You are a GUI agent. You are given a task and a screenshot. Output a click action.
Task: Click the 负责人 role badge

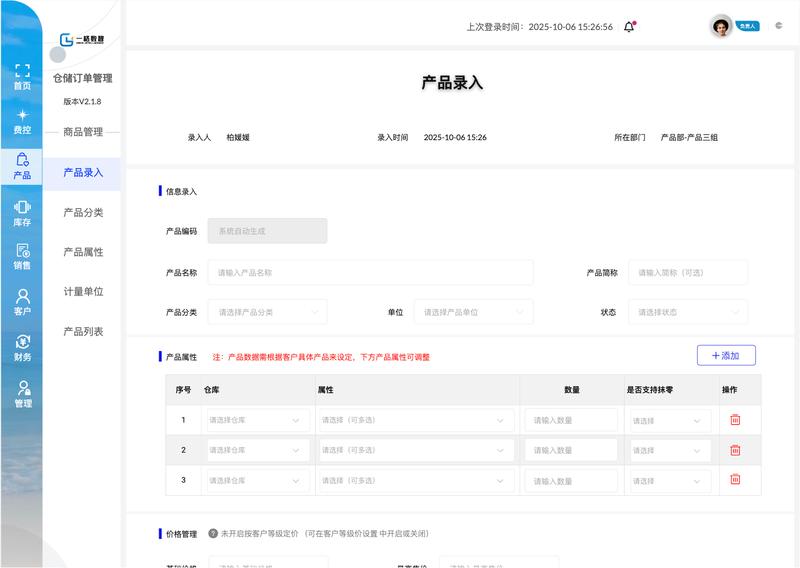click(747, 26)
